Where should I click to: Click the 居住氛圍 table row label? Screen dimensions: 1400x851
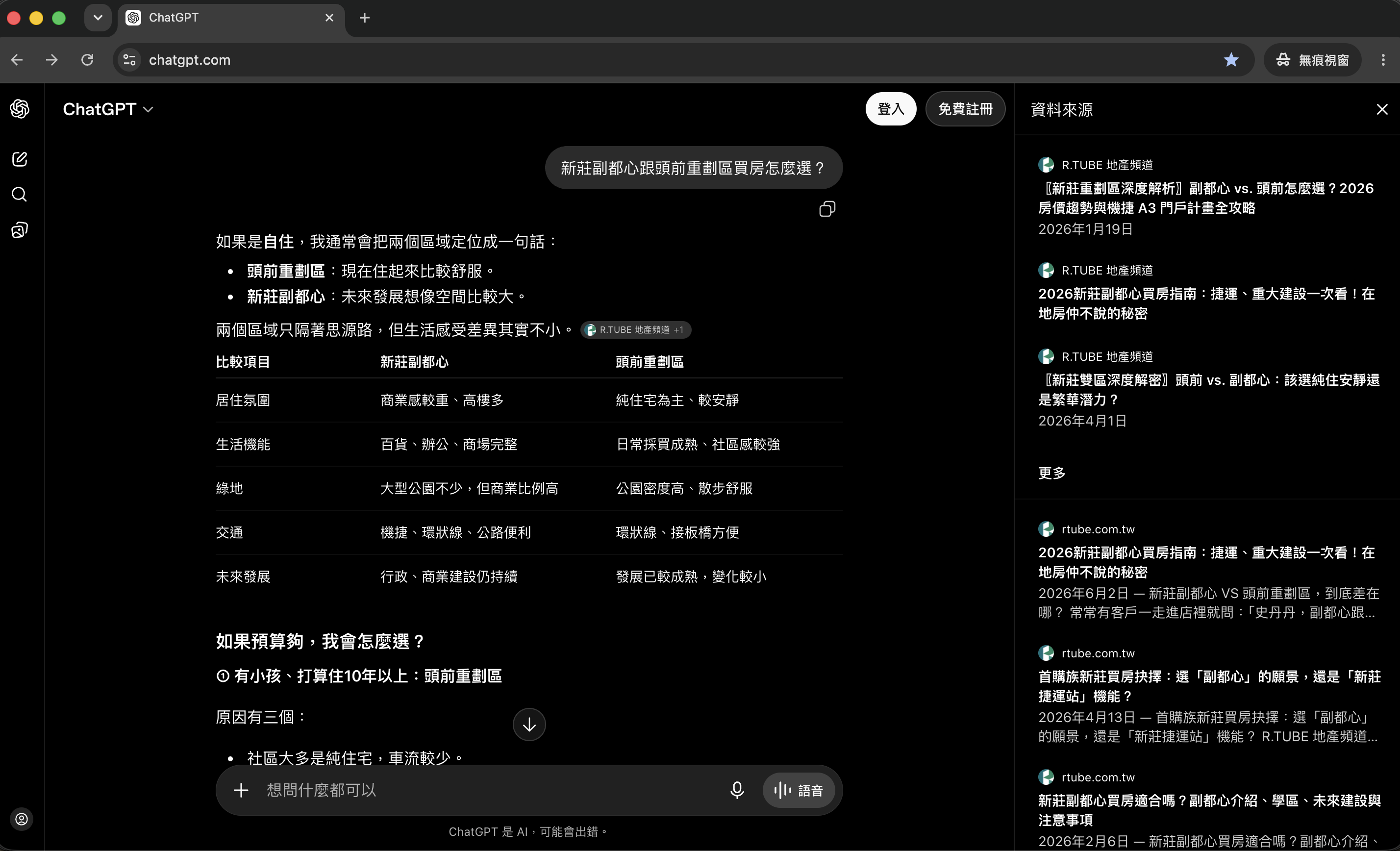[243, 400]
